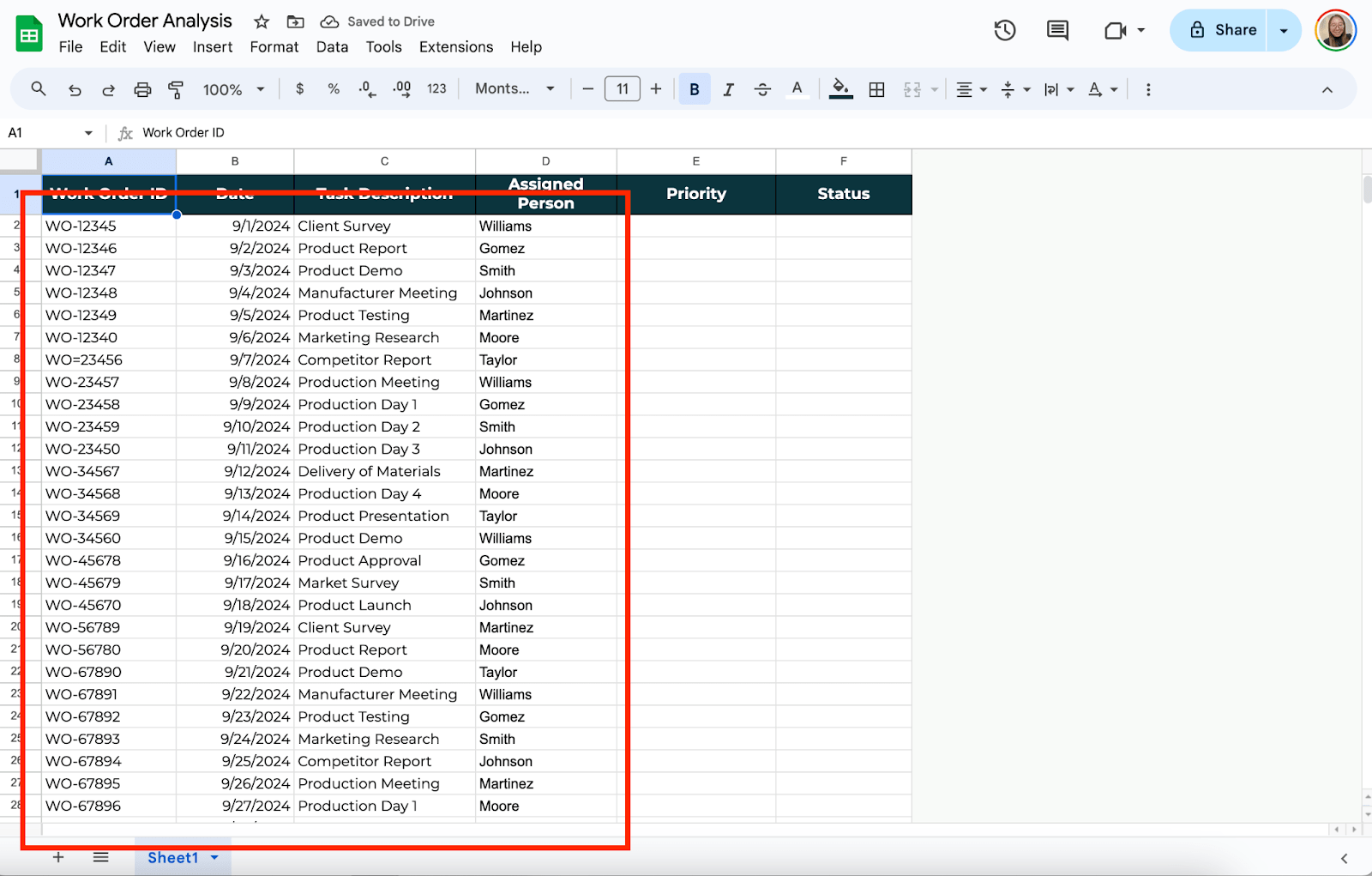Open version history clock icon
The height and width of the screenshot is (876, 1372).
pyautogui.click(x=1004, y=31)
